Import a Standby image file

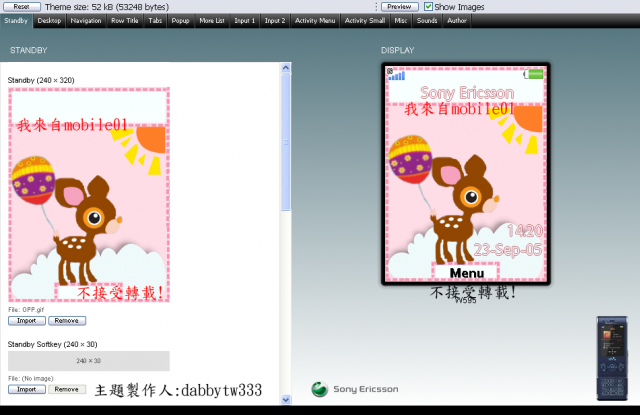point(27,321)
